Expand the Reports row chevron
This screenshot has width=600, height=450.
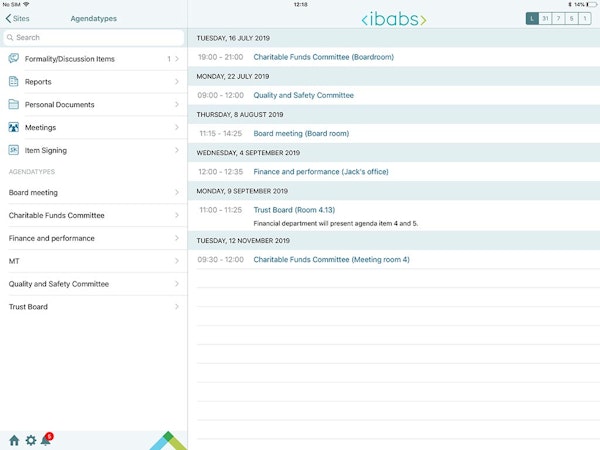click(x=177, y=82)
